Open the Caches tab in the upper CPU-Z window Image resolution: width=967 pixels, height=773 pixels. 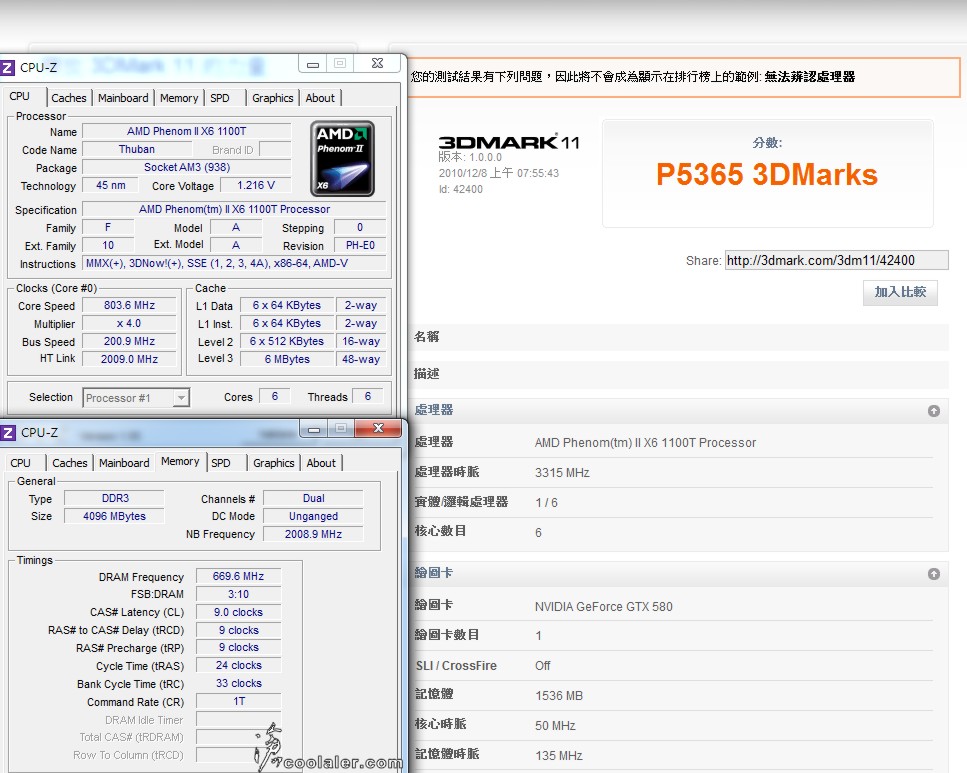(69, 98)
